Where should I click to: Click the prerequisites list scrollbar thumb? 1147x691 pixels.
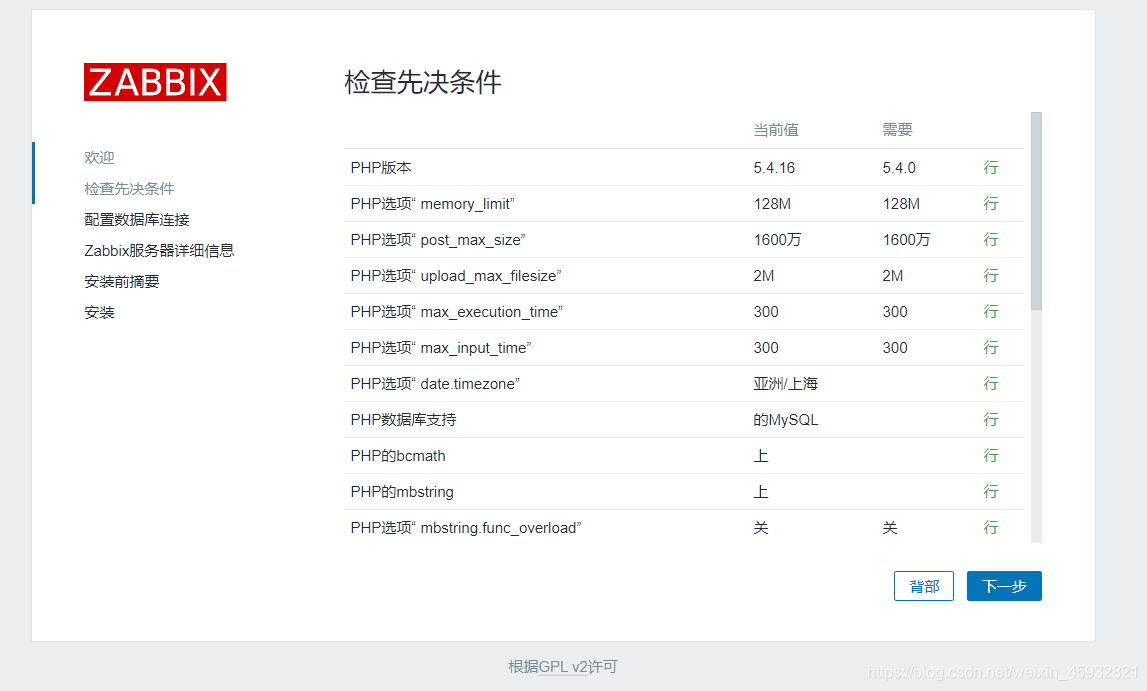(x=1036, y=211)
